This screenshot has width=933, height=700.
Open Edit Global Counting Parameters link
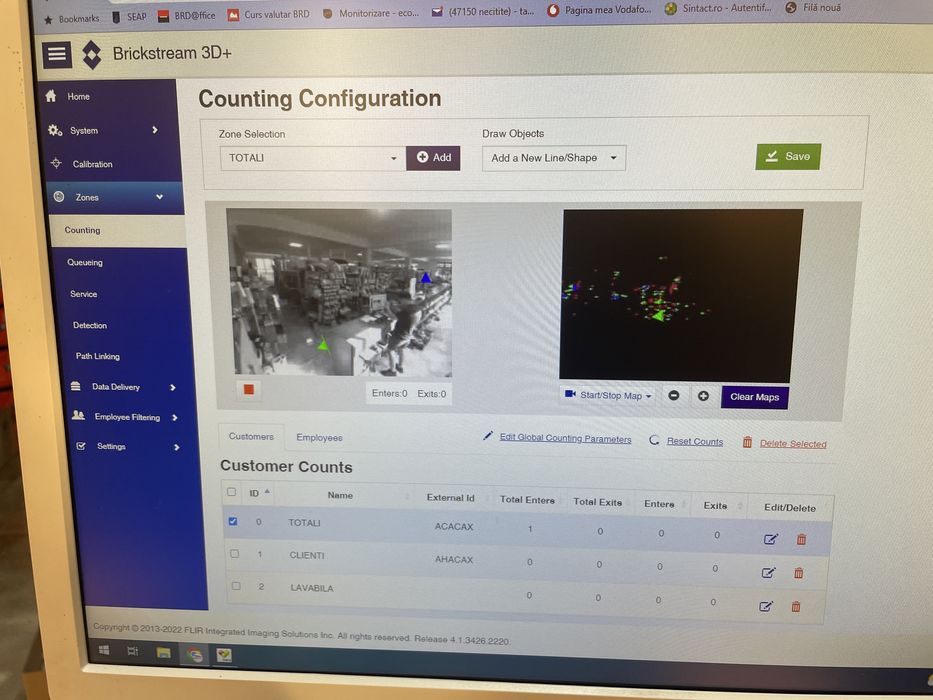[565, 438]
